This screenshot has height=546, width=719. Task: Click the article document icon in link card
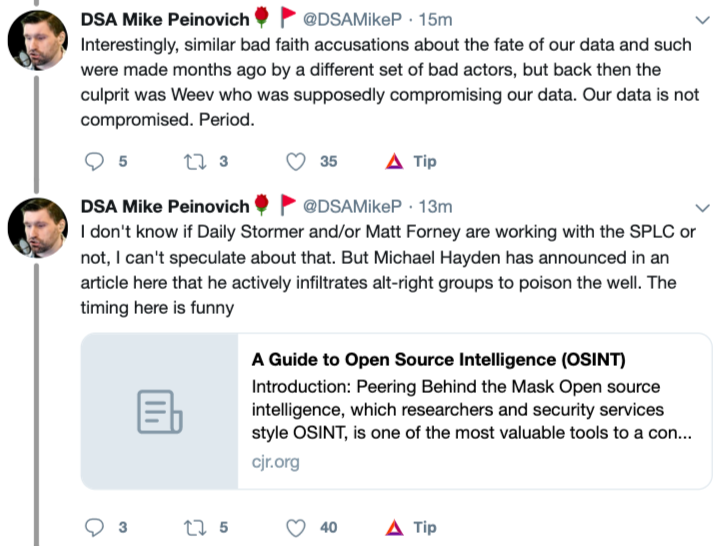(x=159, y=412)
